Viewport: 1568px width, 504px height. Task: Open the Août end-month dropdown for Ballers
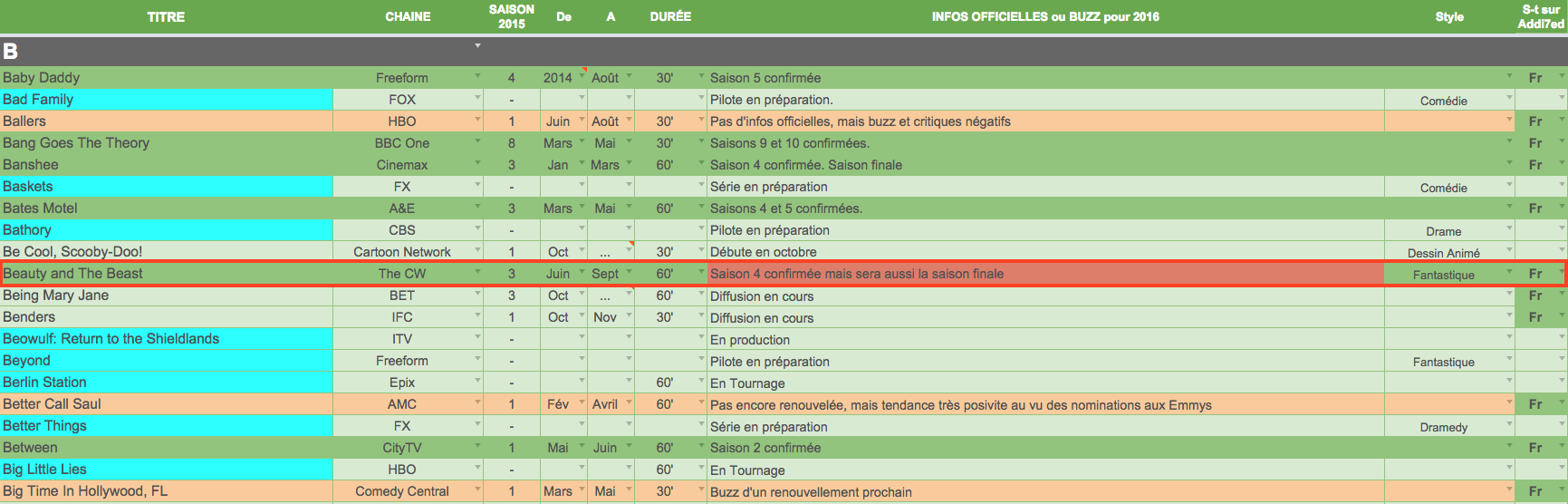coord(630,120)
